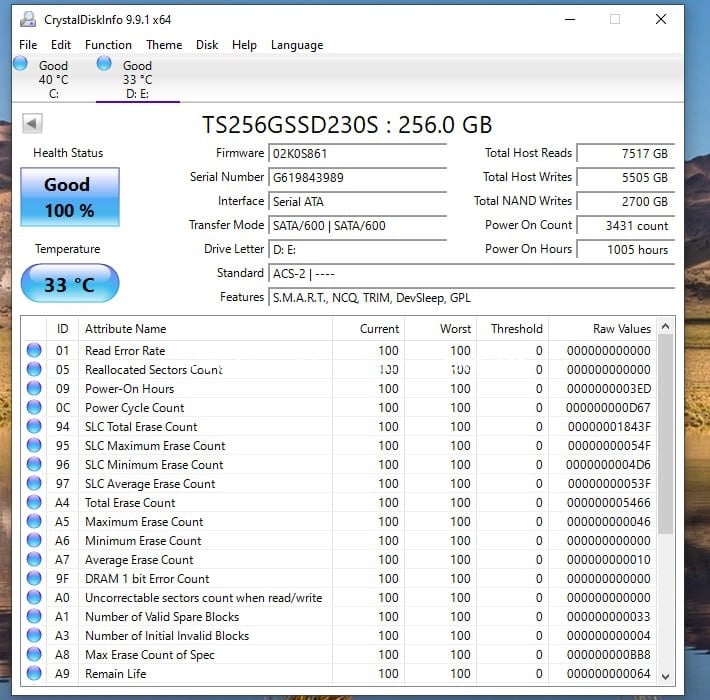The height and width of the screenshot is (700, 710).
Task: Click the Features field listing S.M.A.R.T.
Action: click(471, 297)
